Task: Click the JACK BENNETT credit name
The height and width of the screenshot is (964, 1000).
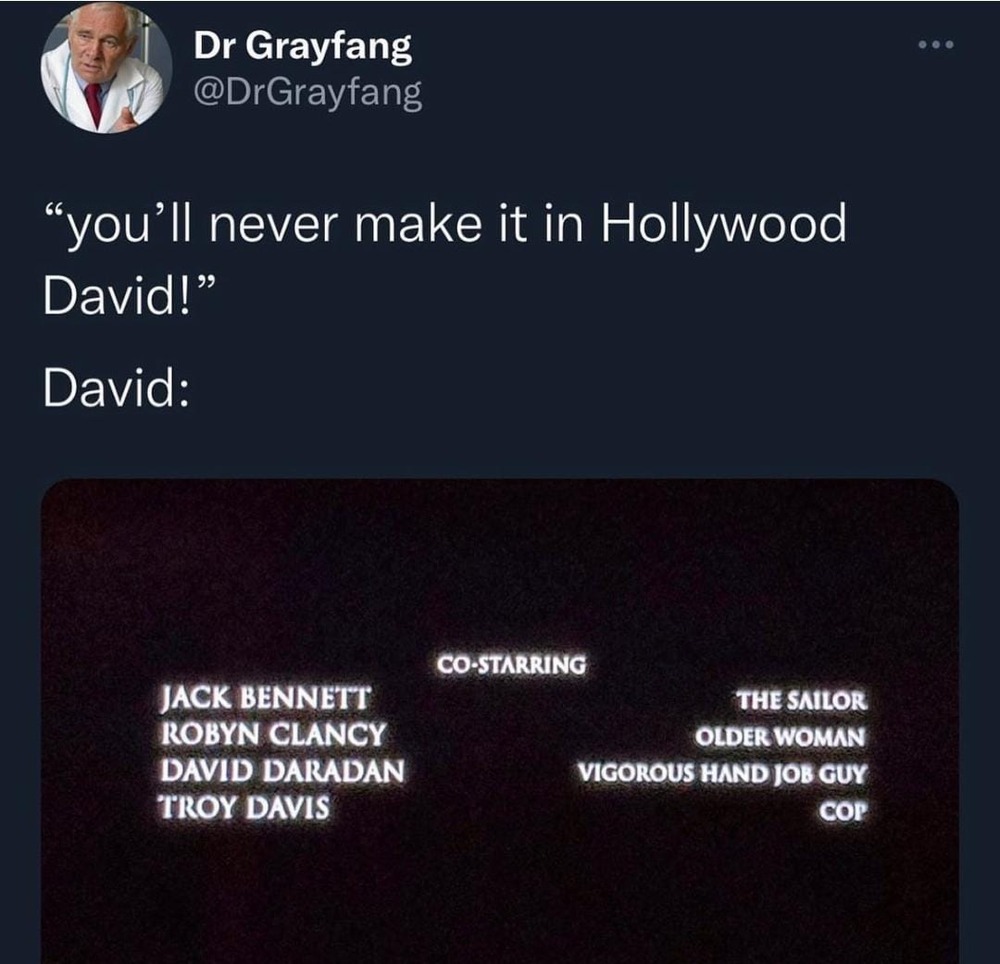Action: 265,698
